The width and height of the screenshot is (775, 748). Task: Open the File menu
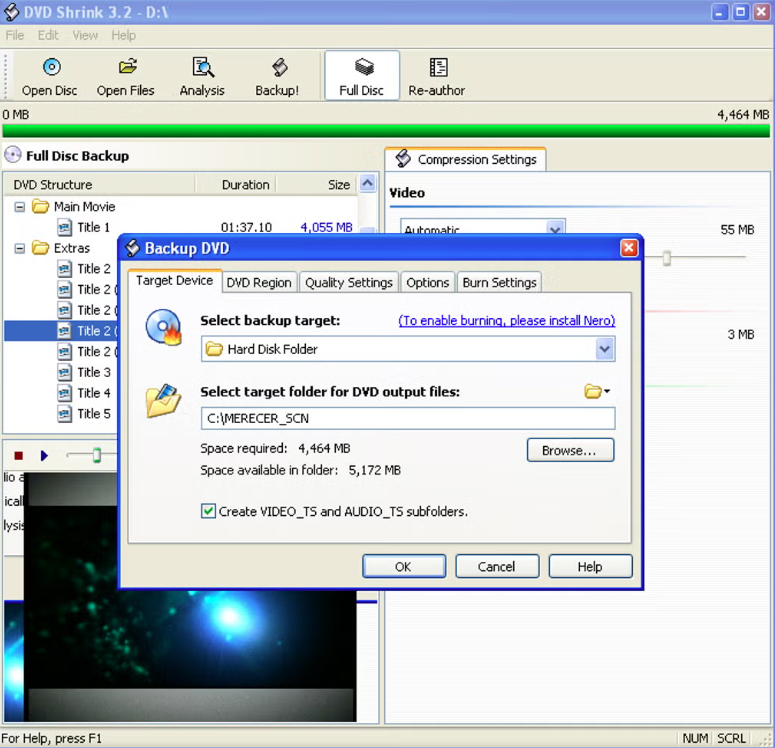point(15,36)
